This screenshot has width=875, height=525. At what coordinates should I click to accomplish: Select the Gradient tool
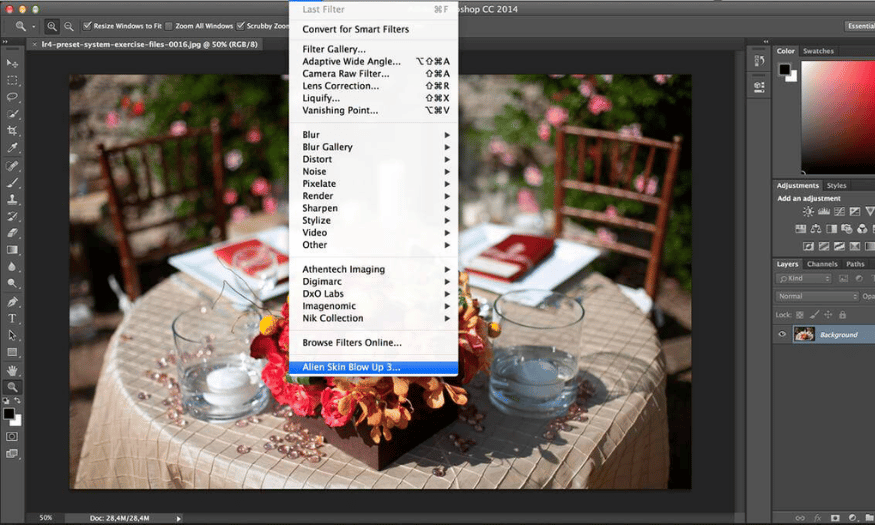(x=12, y=250)
